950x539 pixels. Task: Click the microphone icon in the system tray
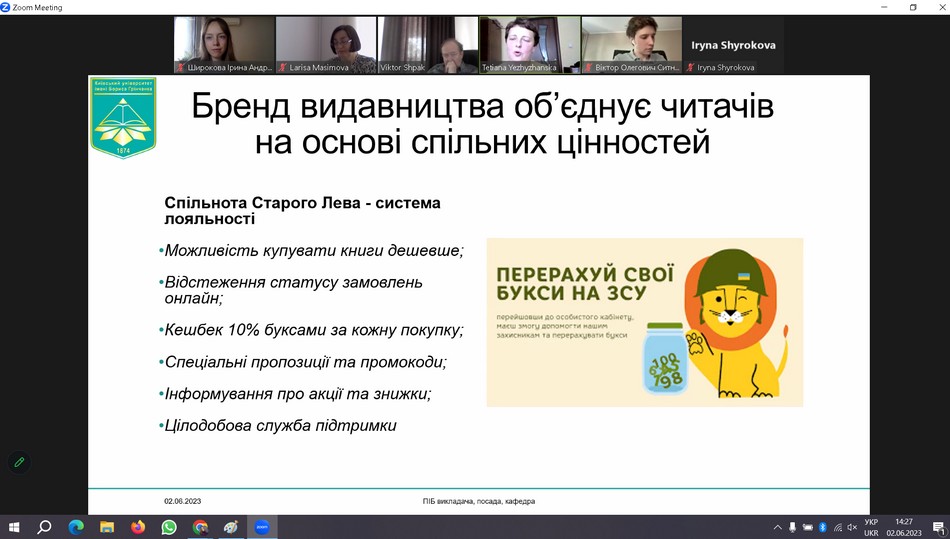pyautogui.click(x=792, y=527)
